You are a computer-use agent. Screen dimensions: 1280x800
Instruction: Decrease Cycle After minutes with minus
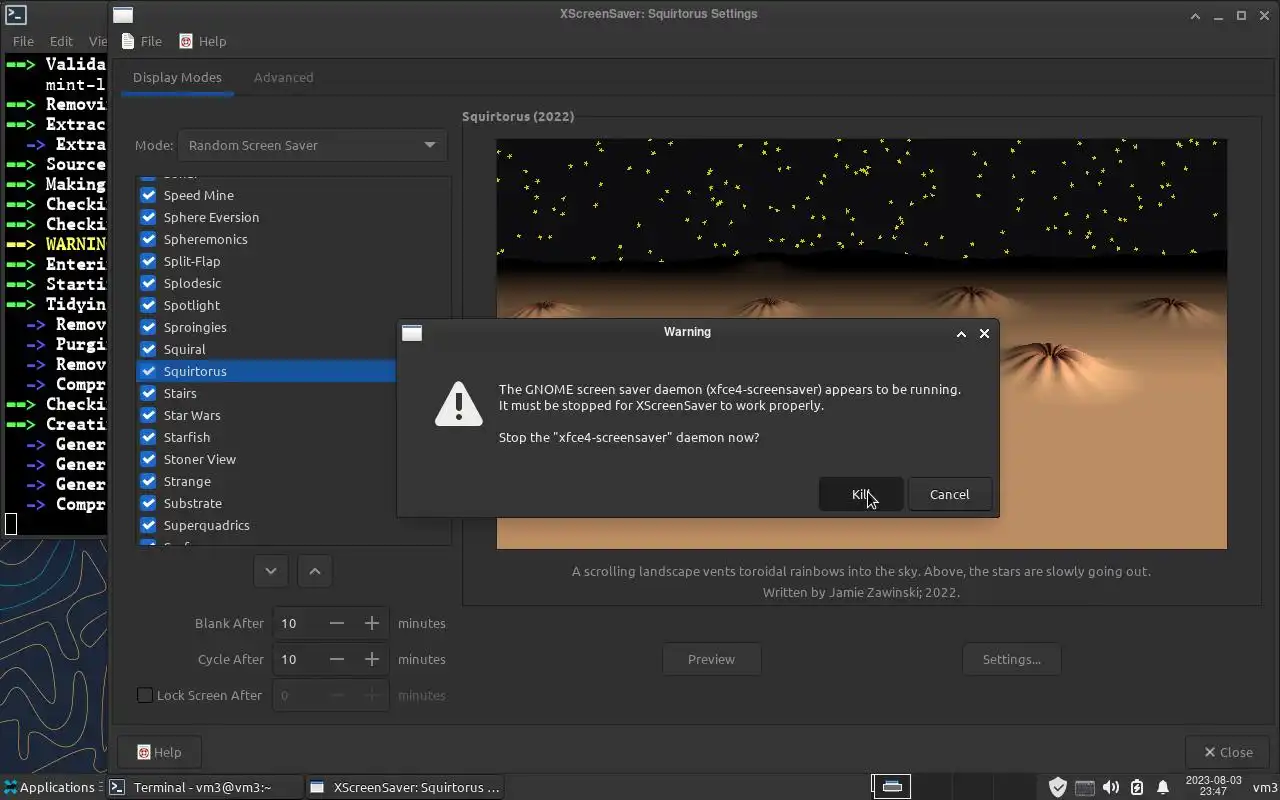click(337, 659)
